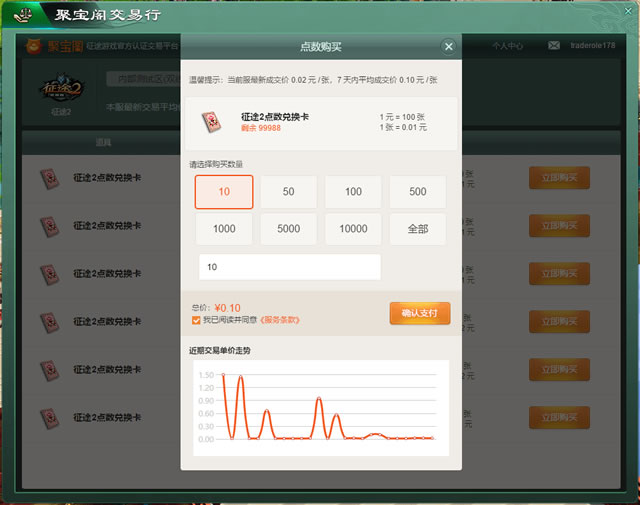The height and width of the screenshot is (505, 640).
Task: Click fifth row 征途2点数兑换卡 card icon
Action: click(x=50, y=371)
